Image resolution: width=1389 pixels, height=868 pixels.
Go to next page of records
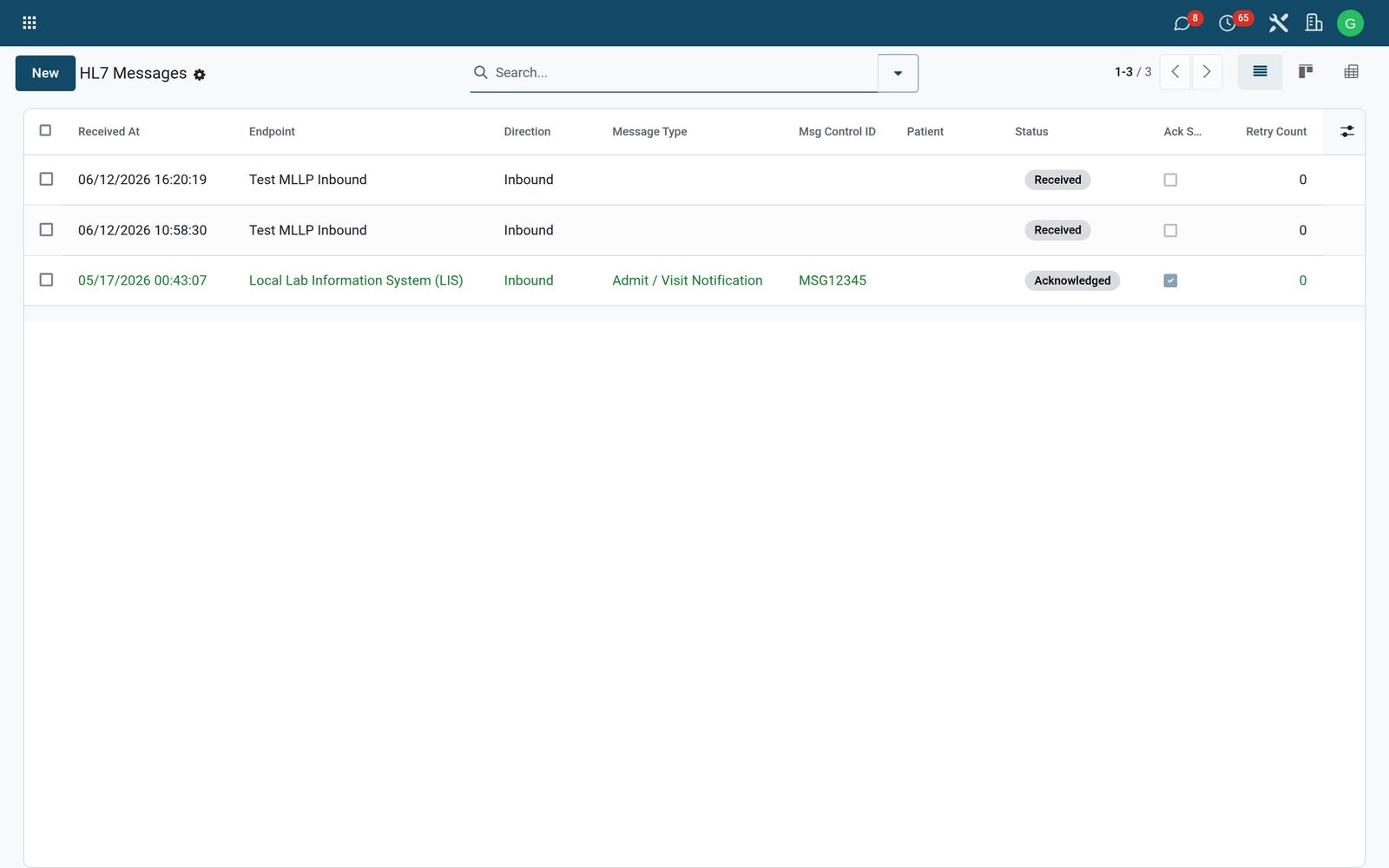pos(1207,72)
